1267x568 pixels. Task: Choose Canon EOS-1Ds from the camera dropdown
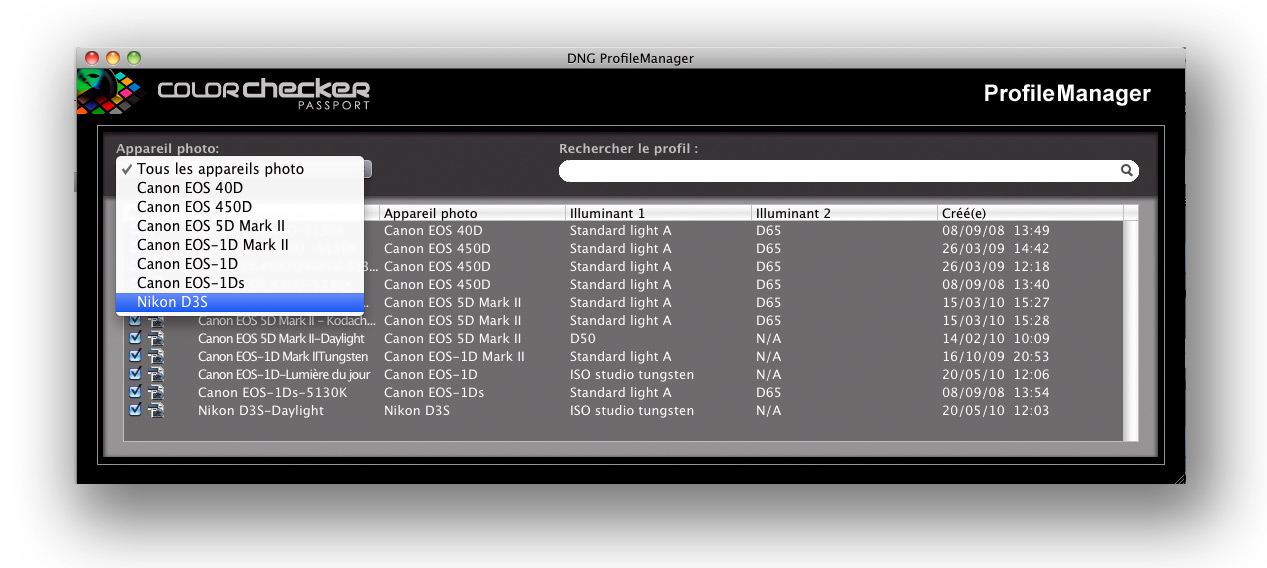240,283
